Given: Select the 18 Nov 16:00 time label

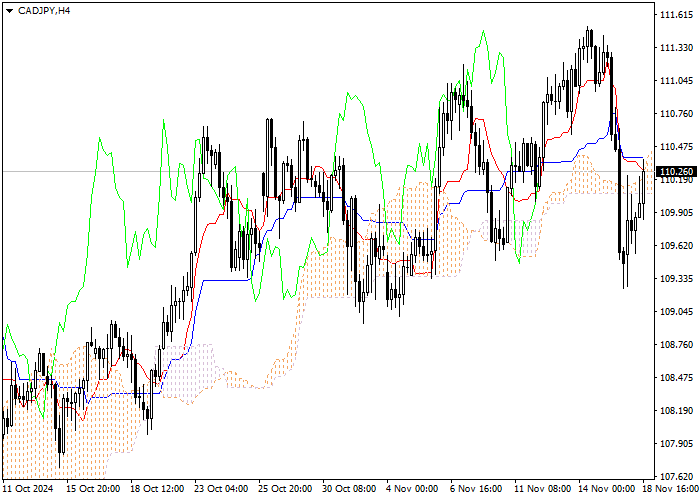Looking at the screenshot, I should pos(670,489).
